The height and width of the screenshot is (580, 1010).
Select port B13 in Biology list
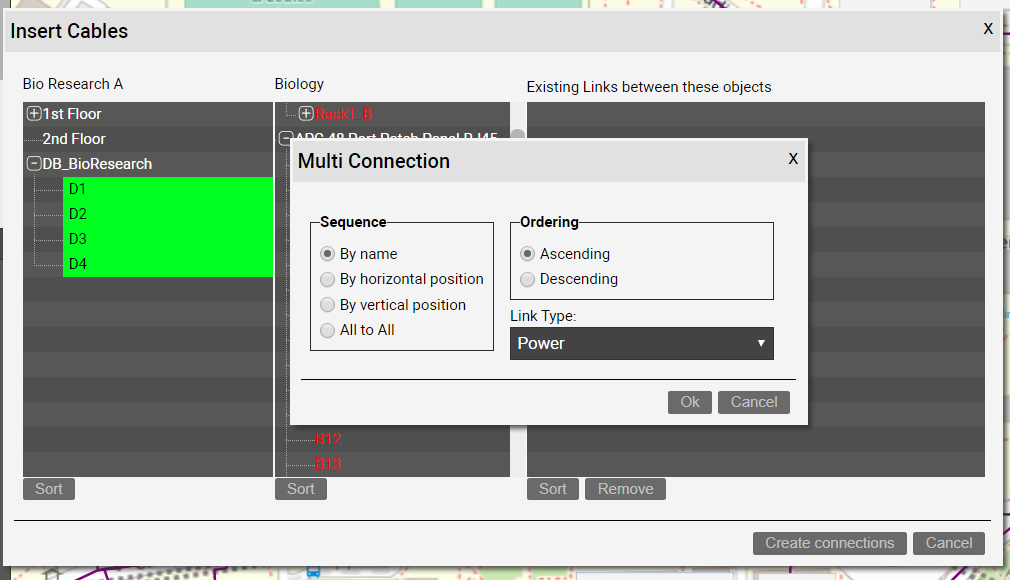[328, 464]
